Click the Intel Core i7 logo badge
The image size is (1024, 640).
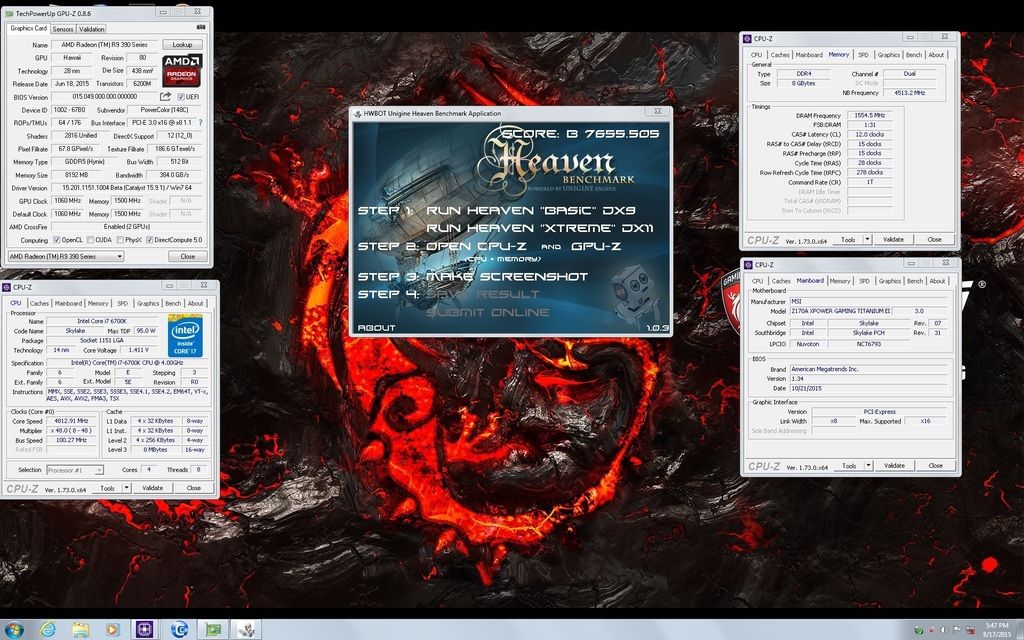pyautogui.click(x=186, y=333)
